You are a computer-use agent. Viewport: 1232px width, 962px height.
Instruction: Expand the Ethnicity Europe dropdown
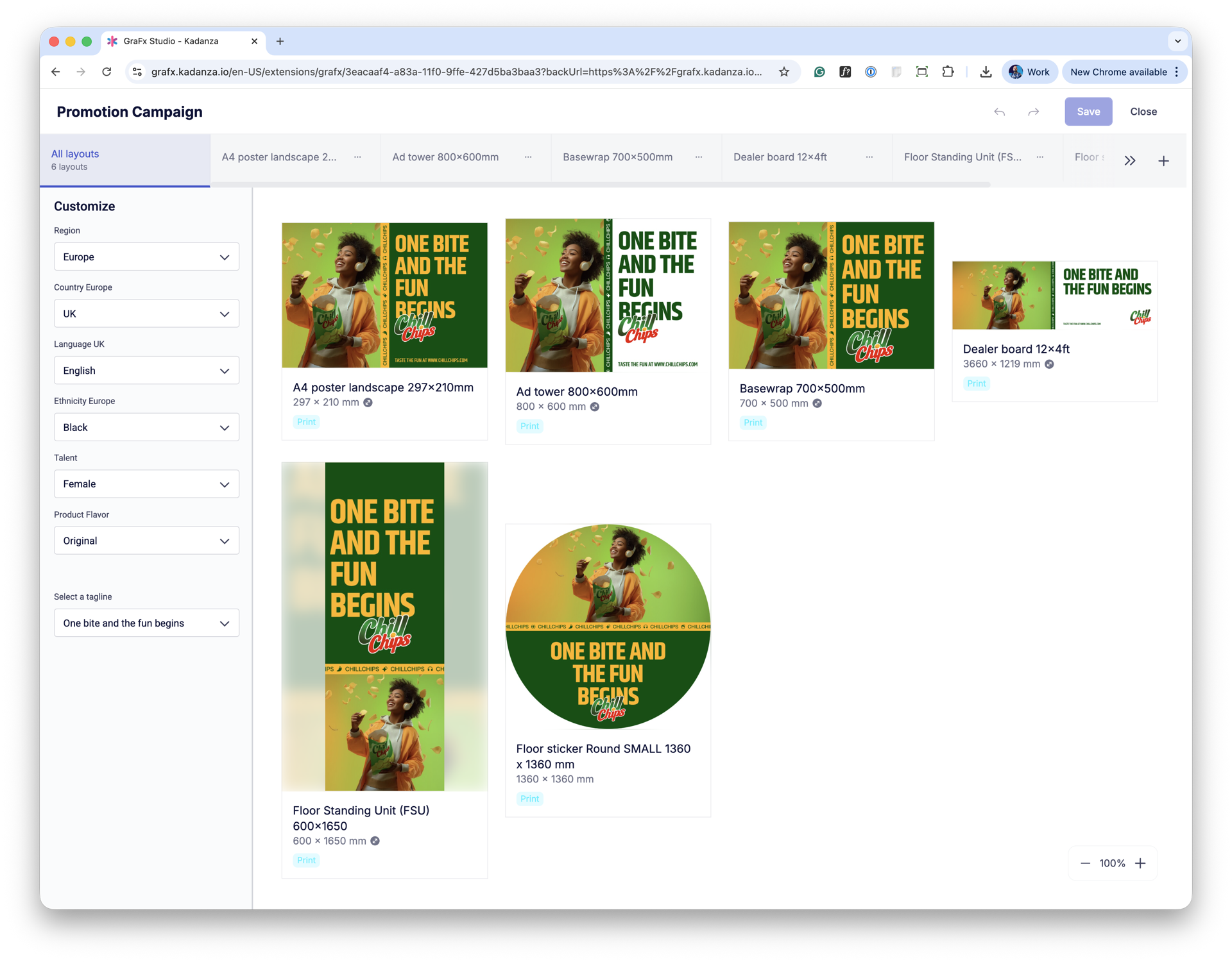click(x=146, y=427)
